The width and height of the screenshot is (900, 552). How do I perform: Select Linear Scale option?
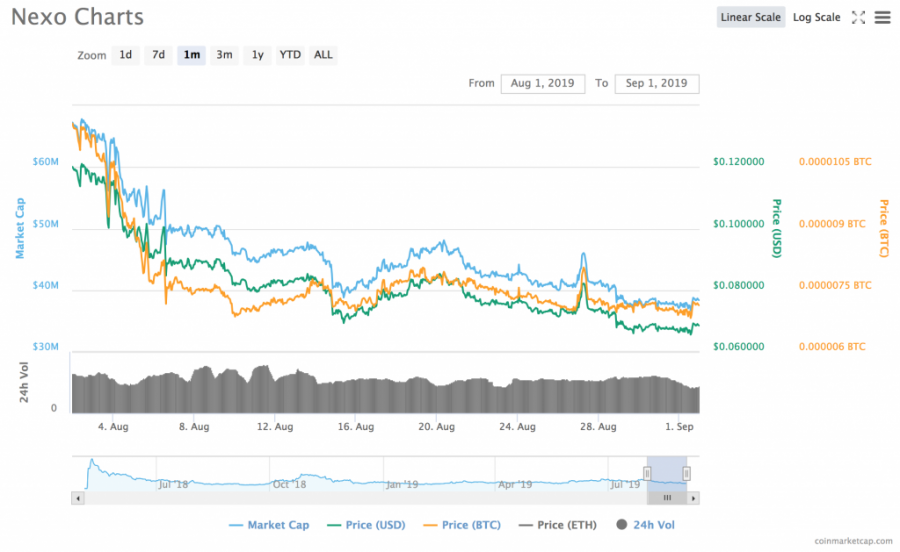point(750,17)
